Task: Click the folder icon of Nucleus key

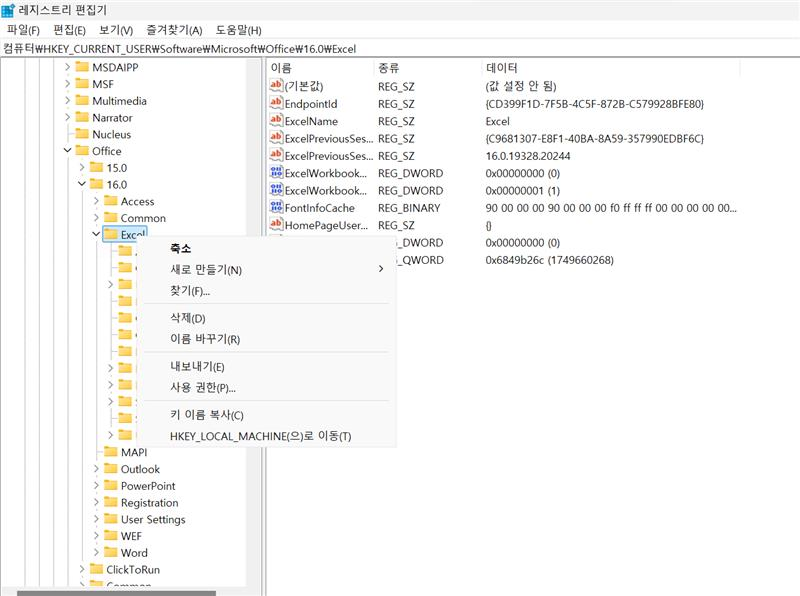Action: coord(82,134)
